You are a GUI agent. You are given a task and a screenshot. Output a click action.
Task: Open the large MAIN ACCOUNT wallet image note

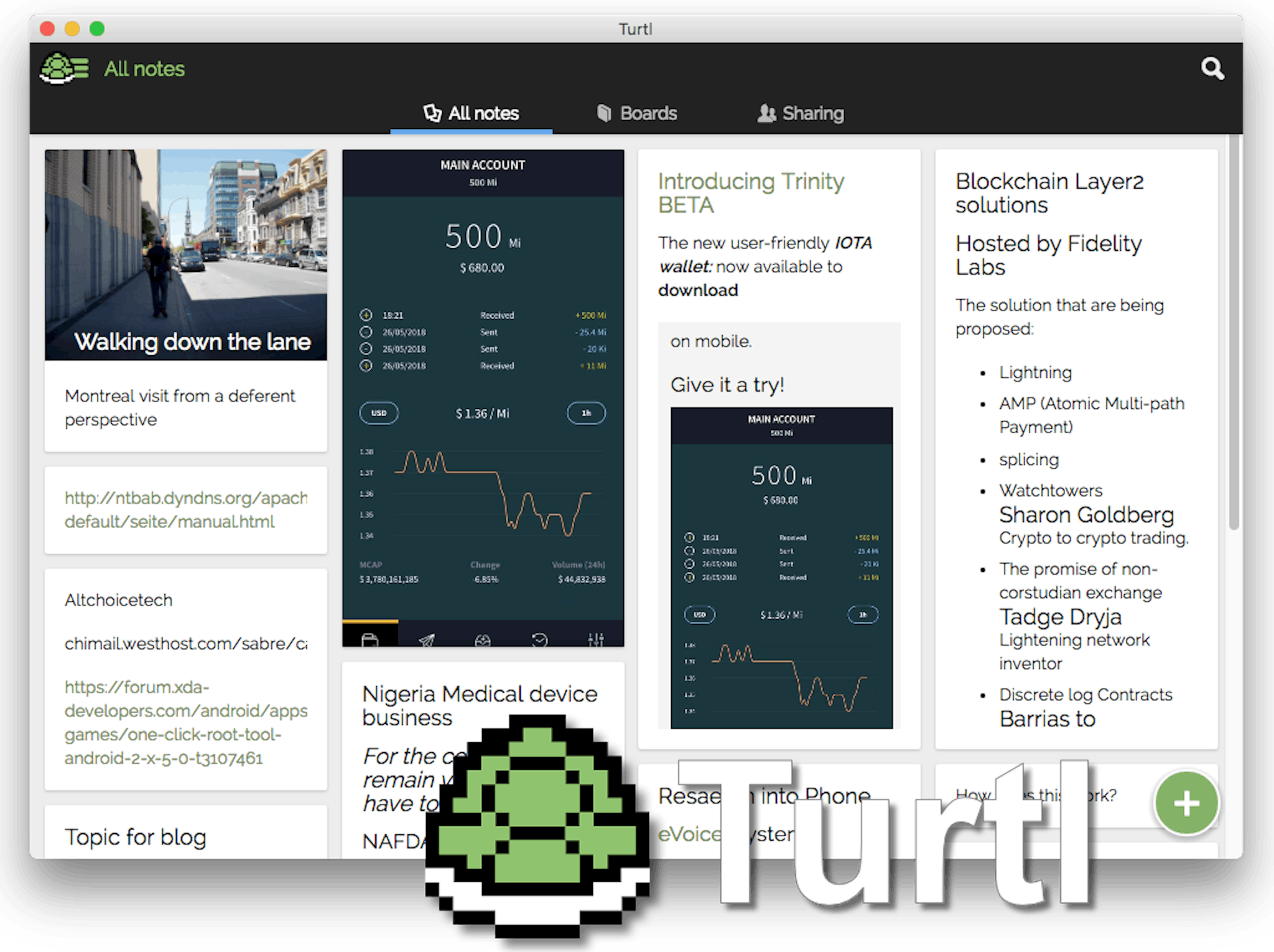tap(483, 398)
